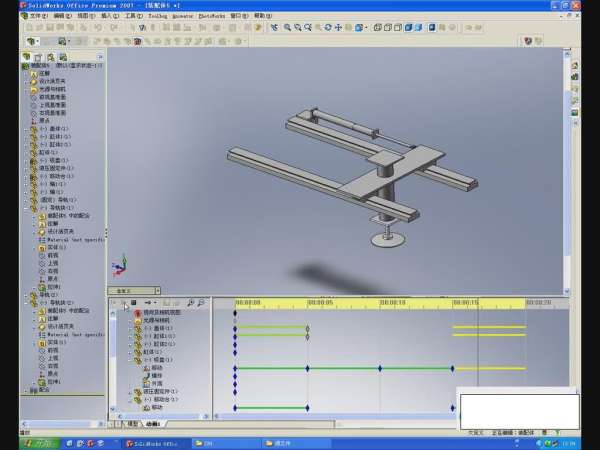Expand the 导轨<2> component node

[x=26, y=295]
